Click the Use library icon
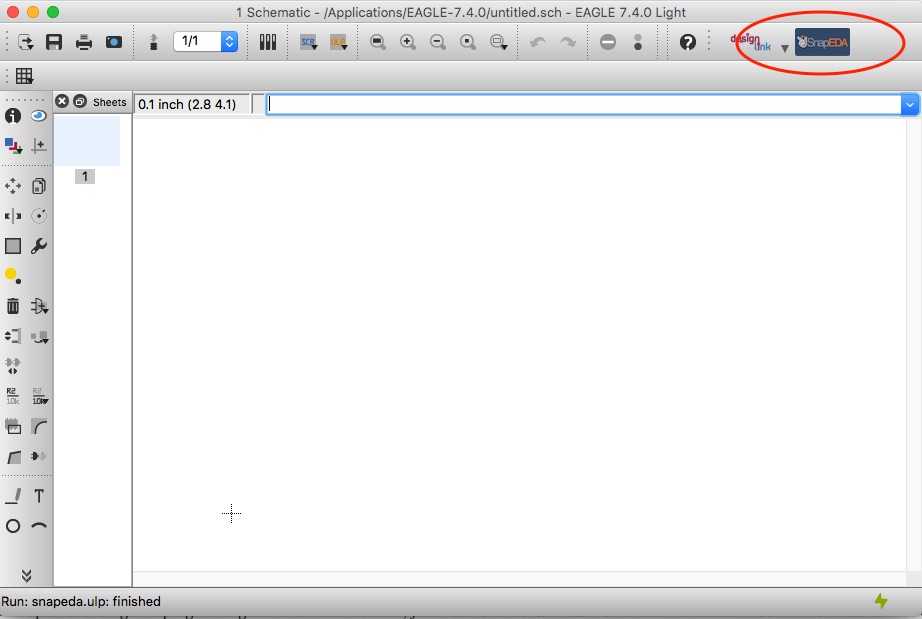 click(268, 42)
